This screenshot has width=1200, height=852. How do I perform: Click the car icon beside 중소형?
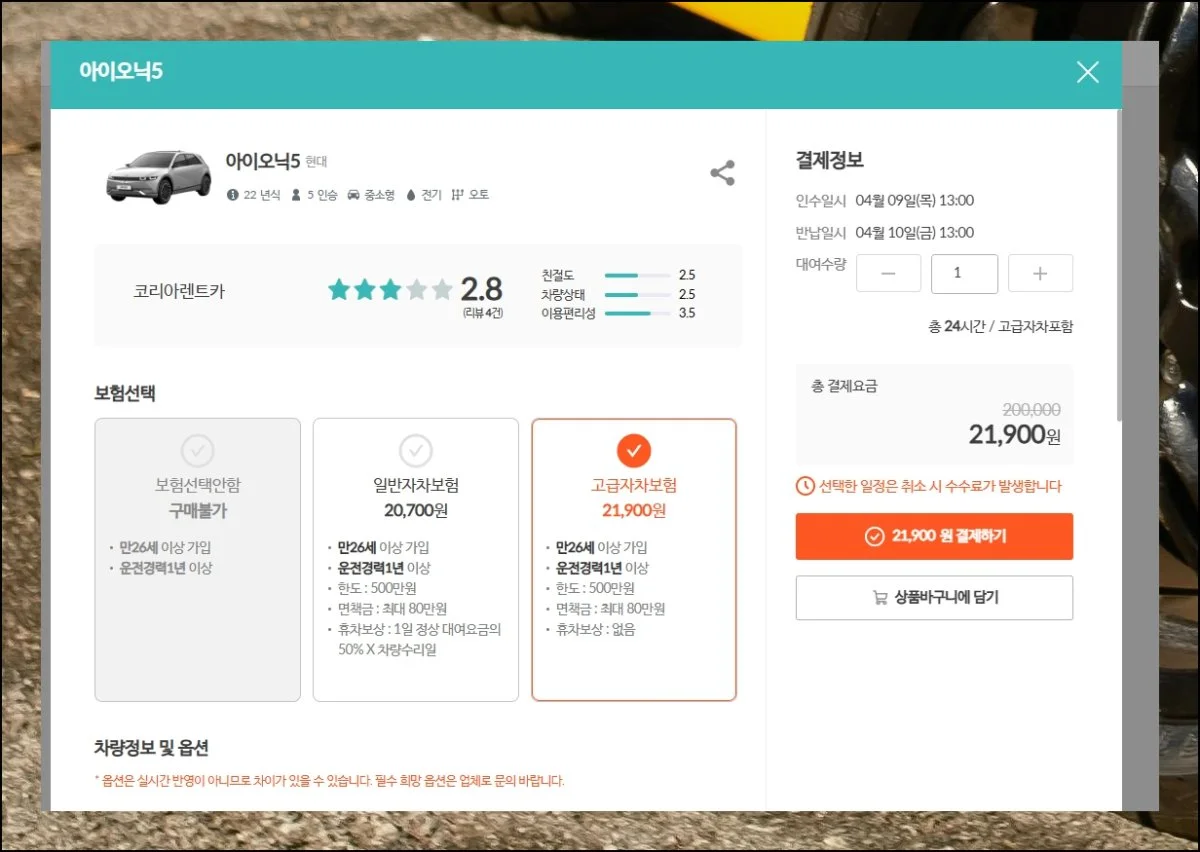pos(354,194)
